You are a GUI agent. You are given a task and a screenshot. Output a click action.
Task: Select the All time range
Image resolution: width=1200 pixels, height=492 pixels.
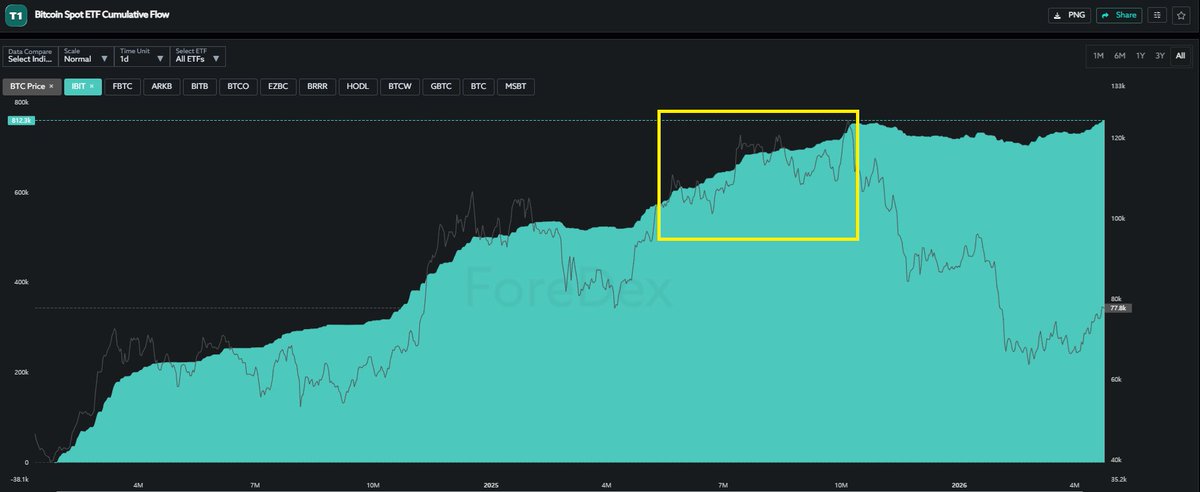pos(1181,55)
